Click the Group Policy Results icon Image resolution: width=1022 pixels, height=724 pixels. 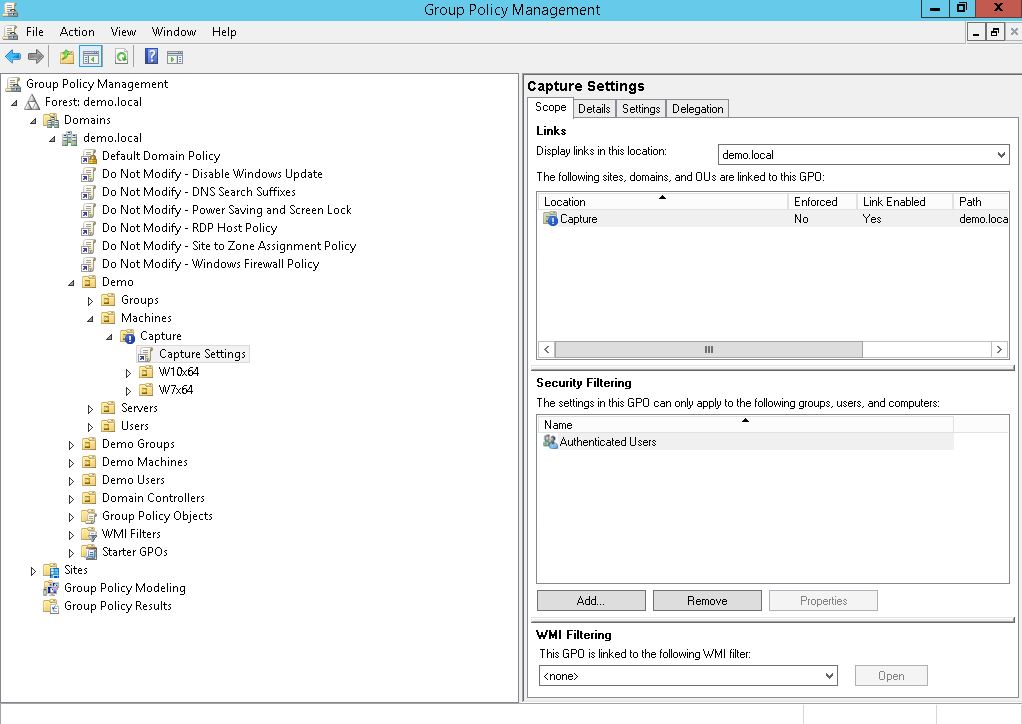51,606
